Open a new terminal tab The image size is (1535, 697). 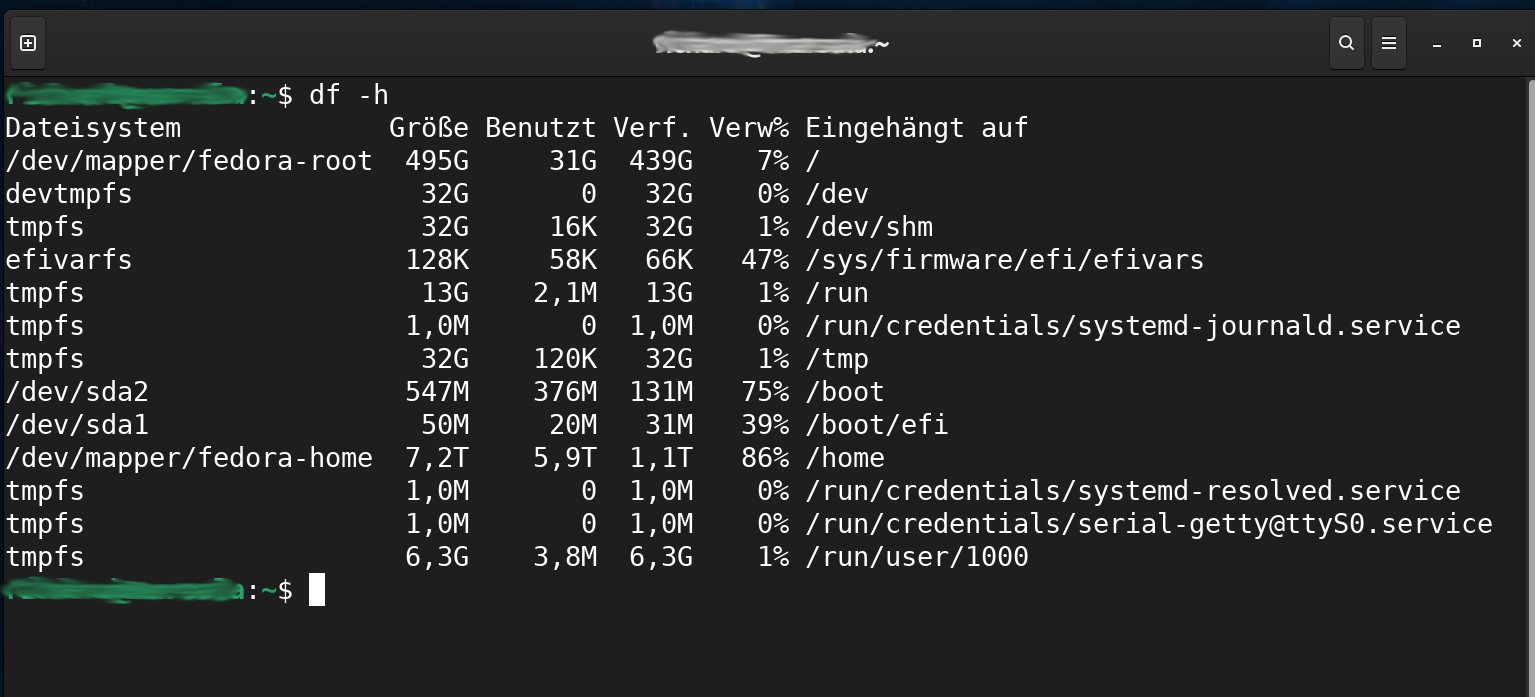click(x=28, y=43)
